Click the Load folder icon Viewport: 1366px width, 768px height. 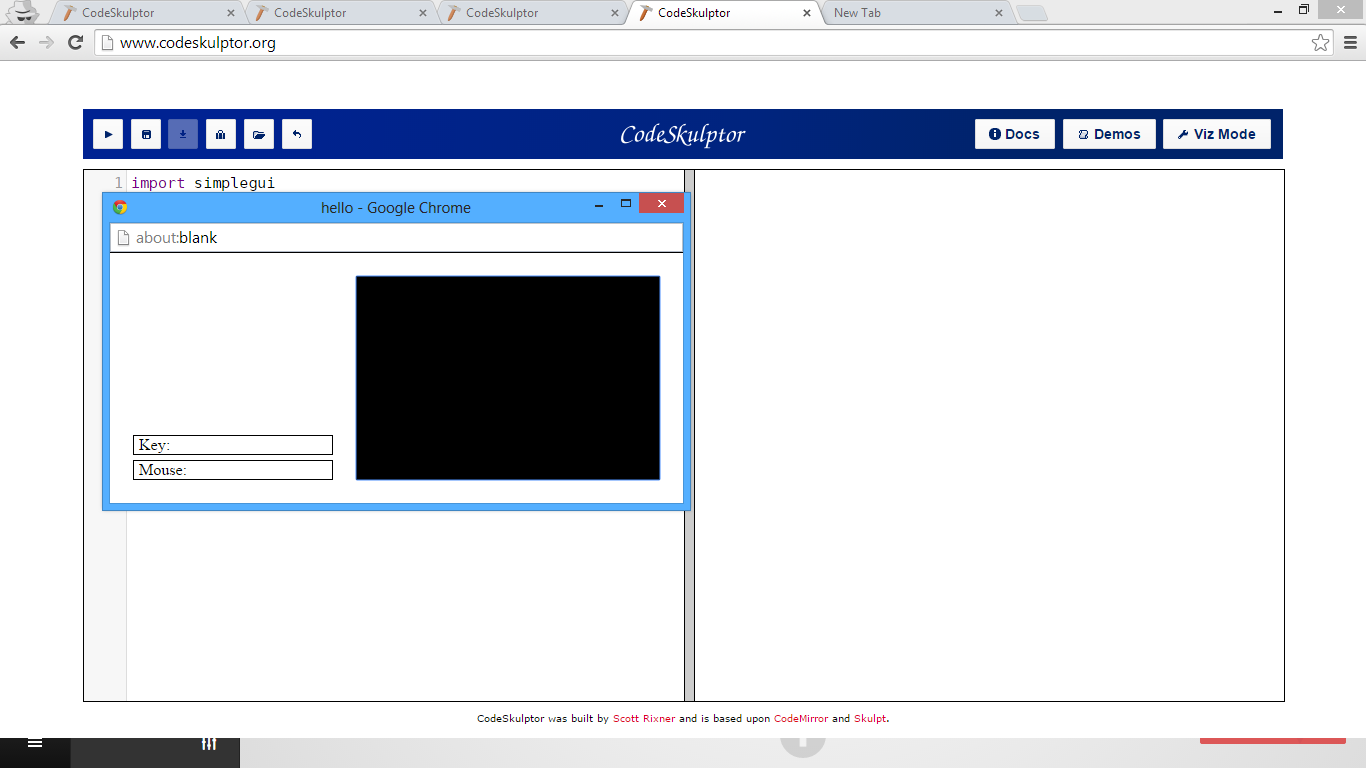(x=259, y=134)
